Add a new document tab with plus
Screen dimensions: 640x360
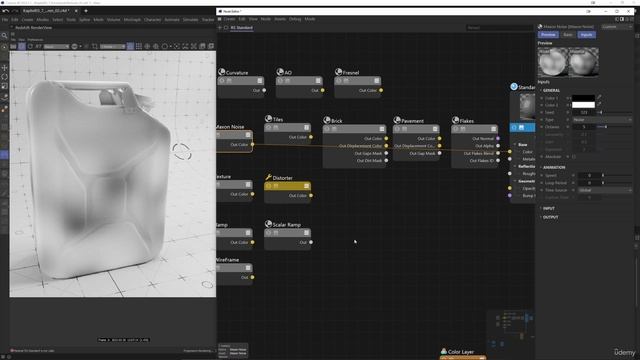(86, 11)
